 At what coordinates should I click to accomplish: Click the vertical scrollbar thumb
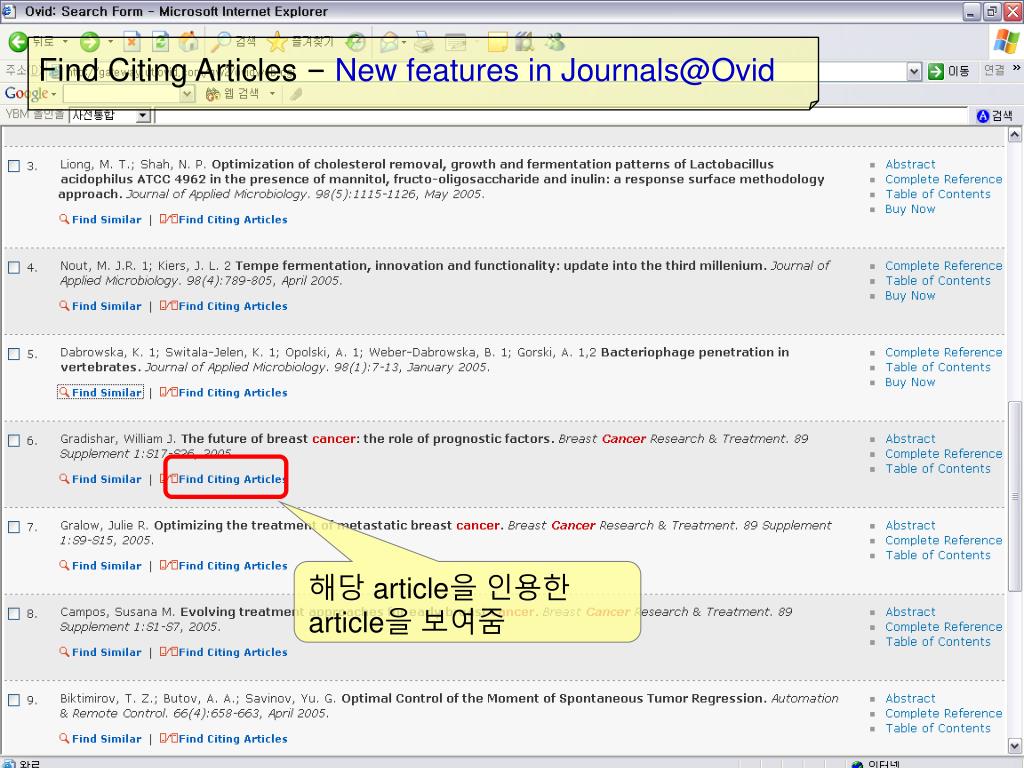click(x=1014, y=496)
